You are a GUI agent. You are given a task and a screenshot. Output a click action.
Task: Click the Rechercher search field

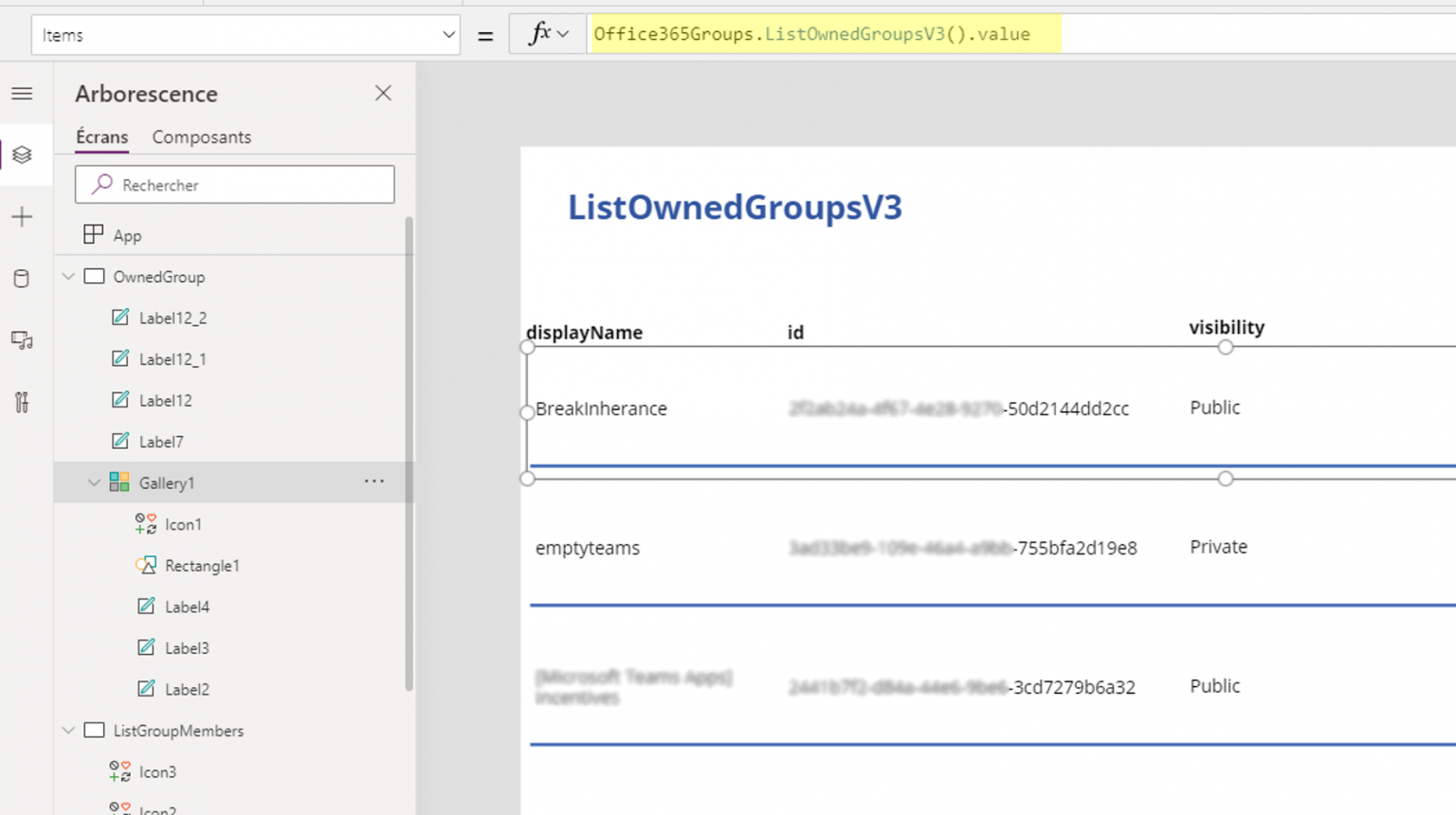(237, 184)
